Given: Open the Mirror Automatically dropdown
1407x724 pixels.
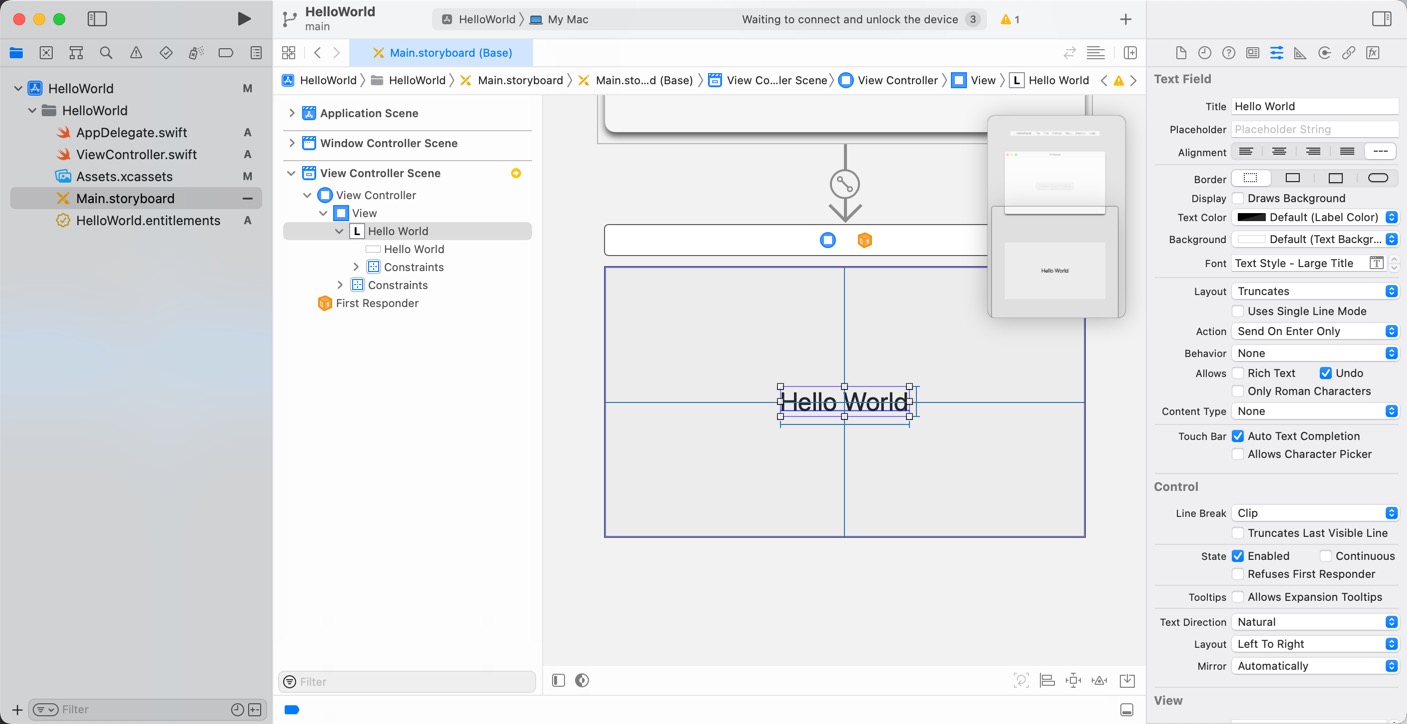Looking at the screenshot, I should [1315, 666].
